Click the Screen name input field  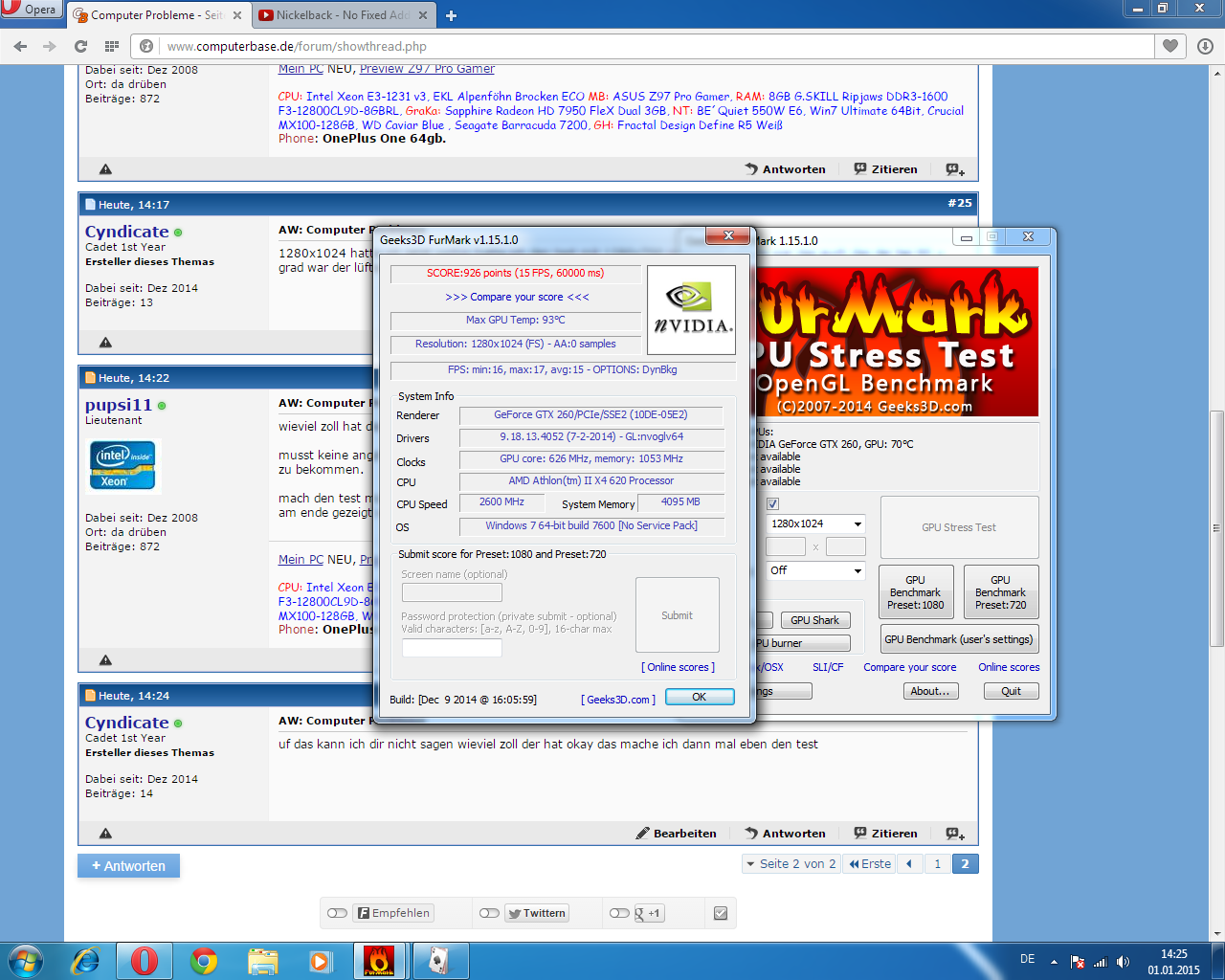point(452,592)
